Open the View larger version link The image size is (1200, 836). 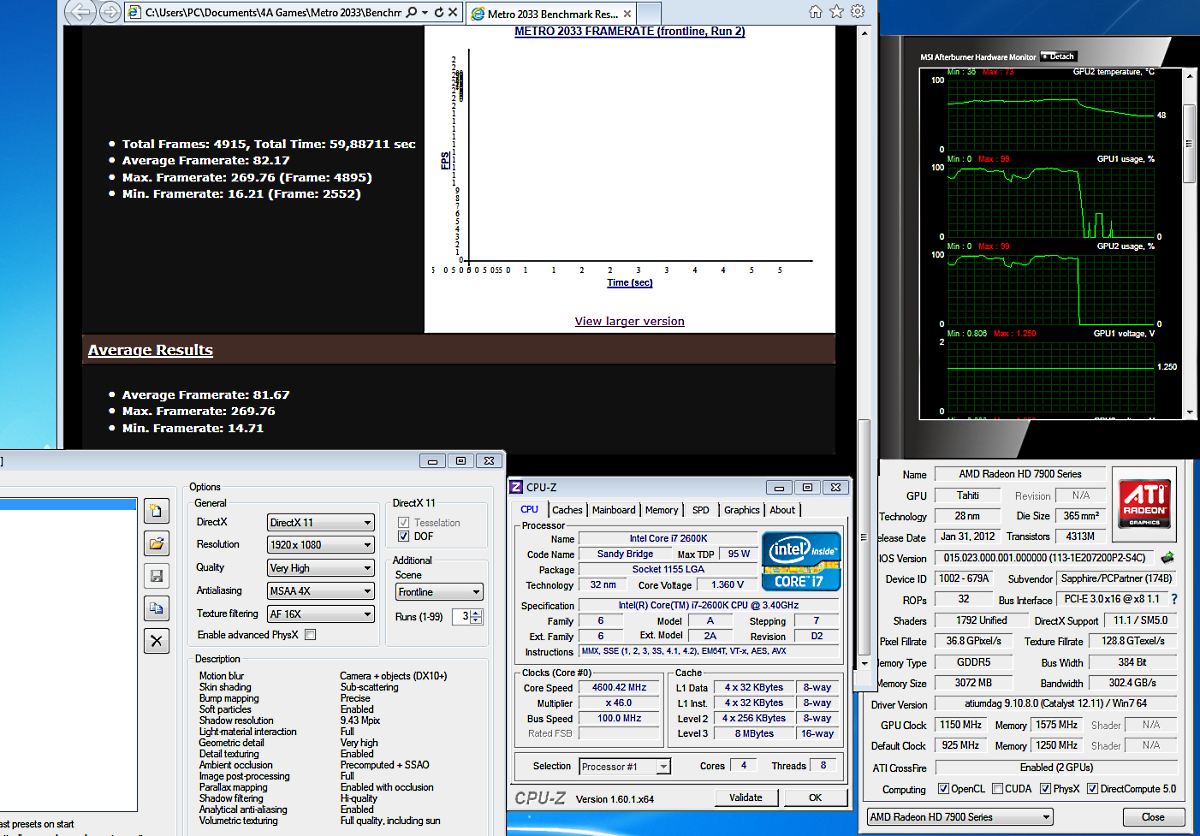(x=630, y=321)
